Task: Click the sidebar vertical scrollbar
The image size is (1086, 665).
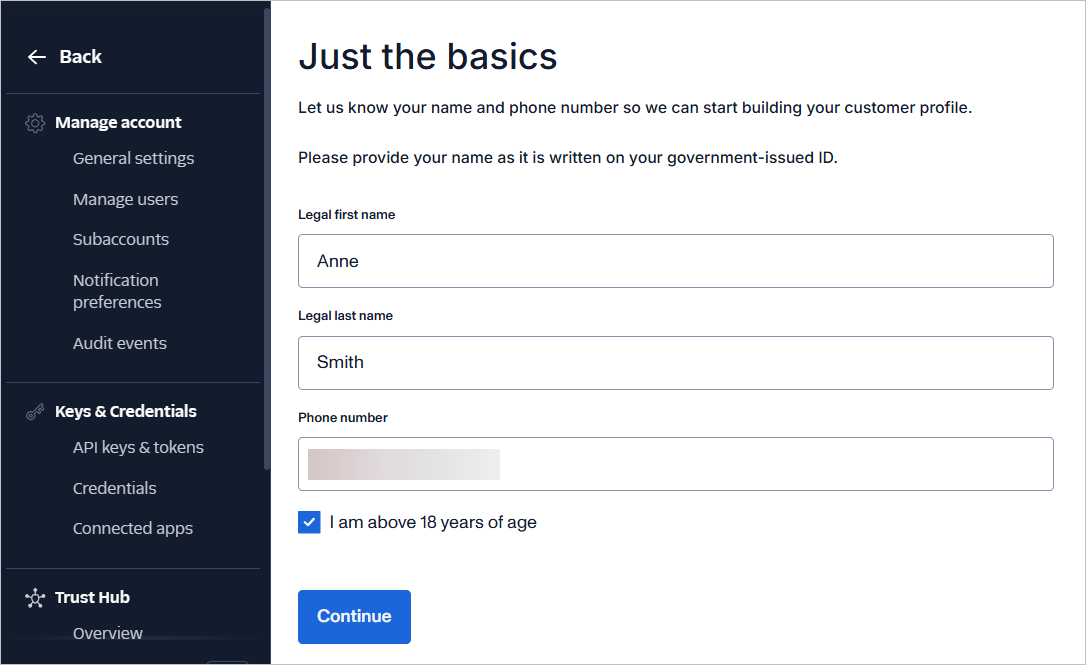Action: pos(267,239)
